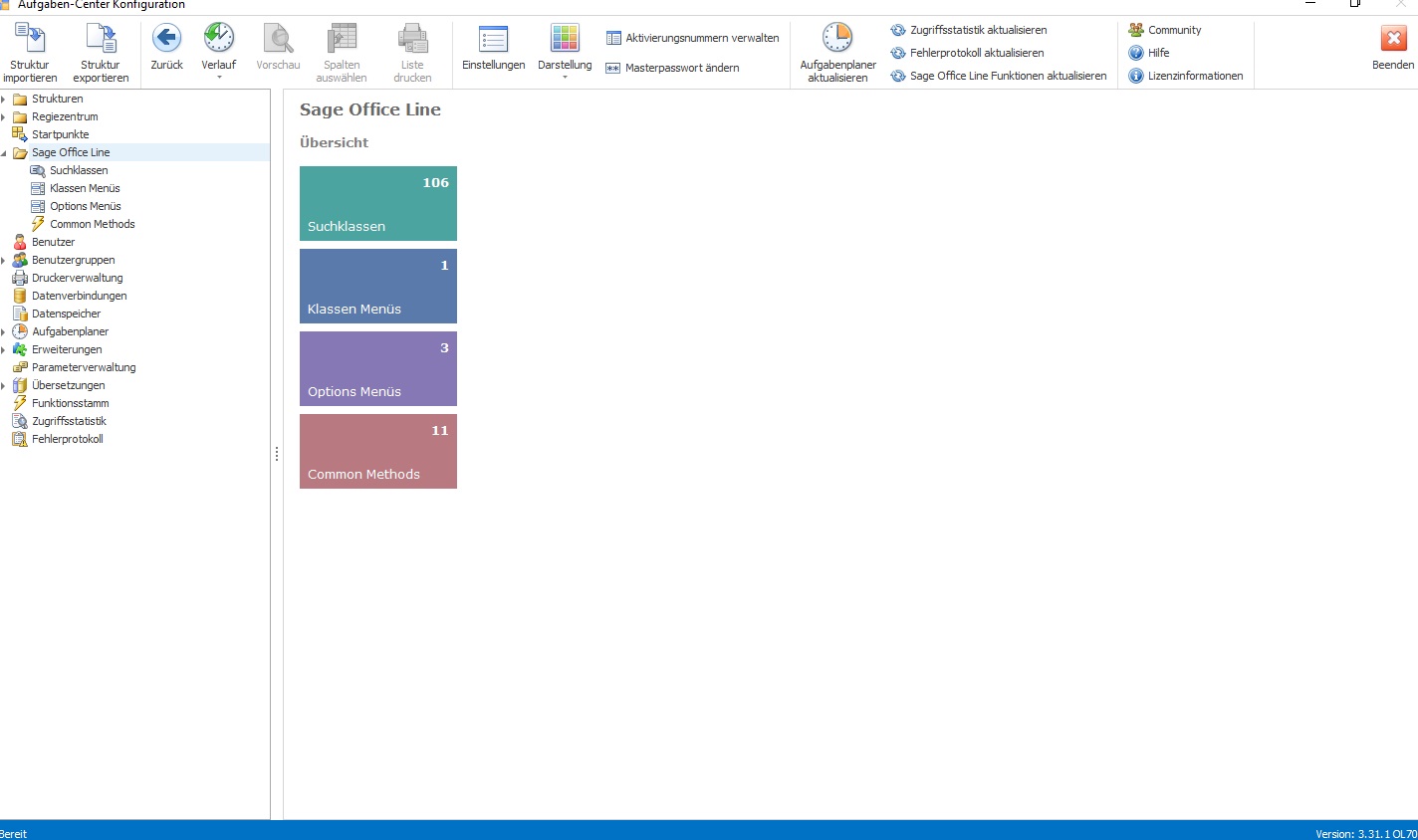
Task: Expand the Regiezentrum tree node arrow
Action: click(x=4, y=116)
